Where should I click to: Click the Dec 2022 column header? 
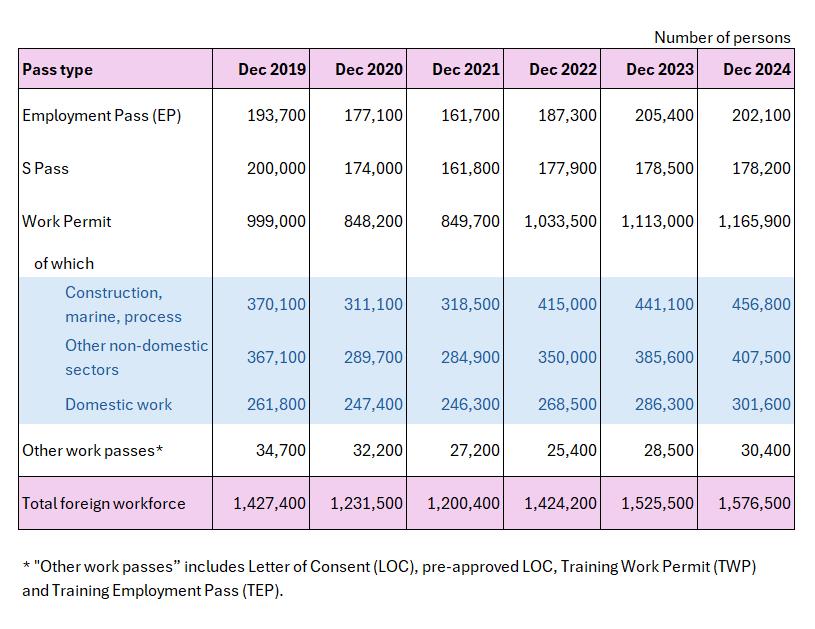562,69
